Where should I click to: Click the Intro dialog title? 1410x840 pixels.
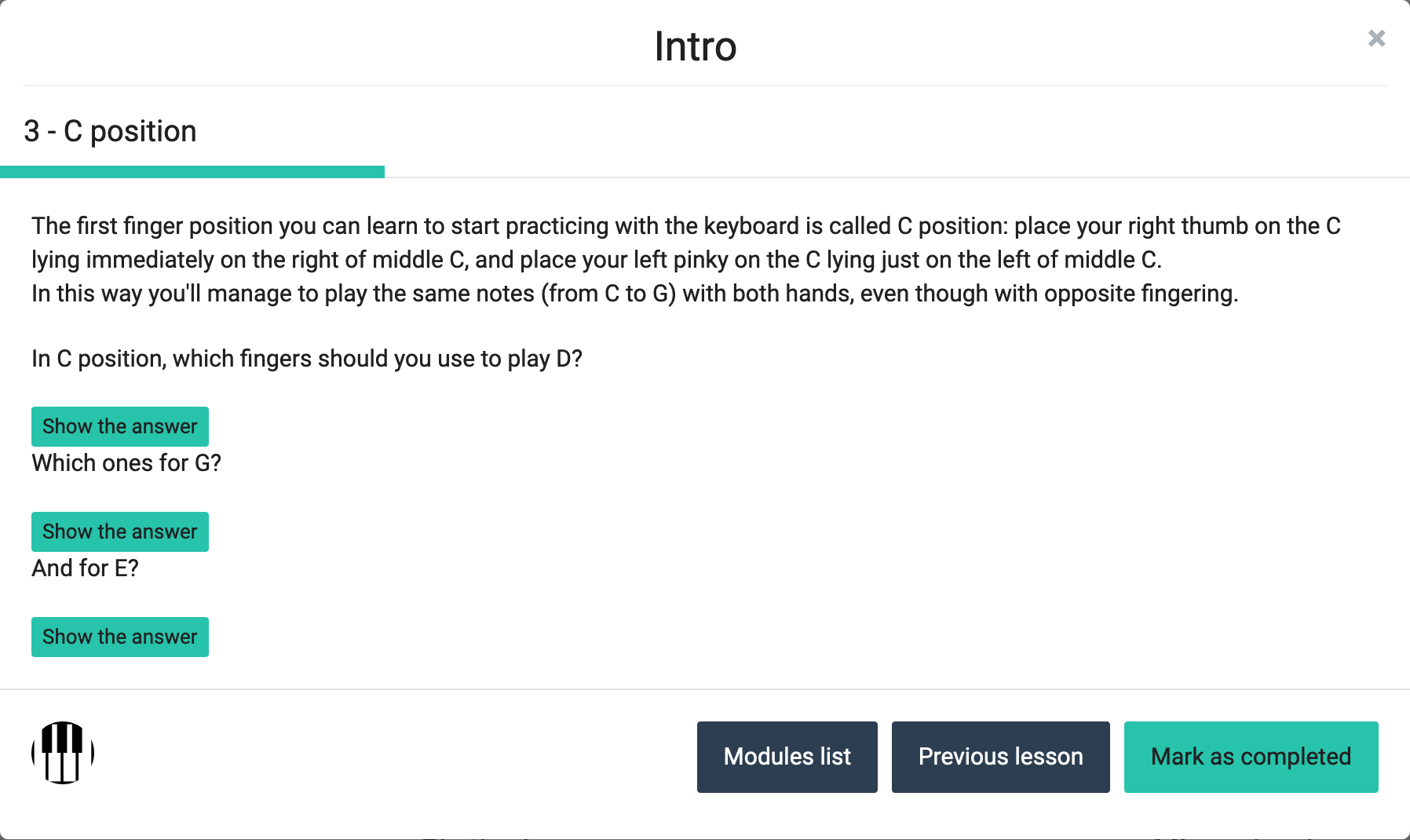coord(694,46)
